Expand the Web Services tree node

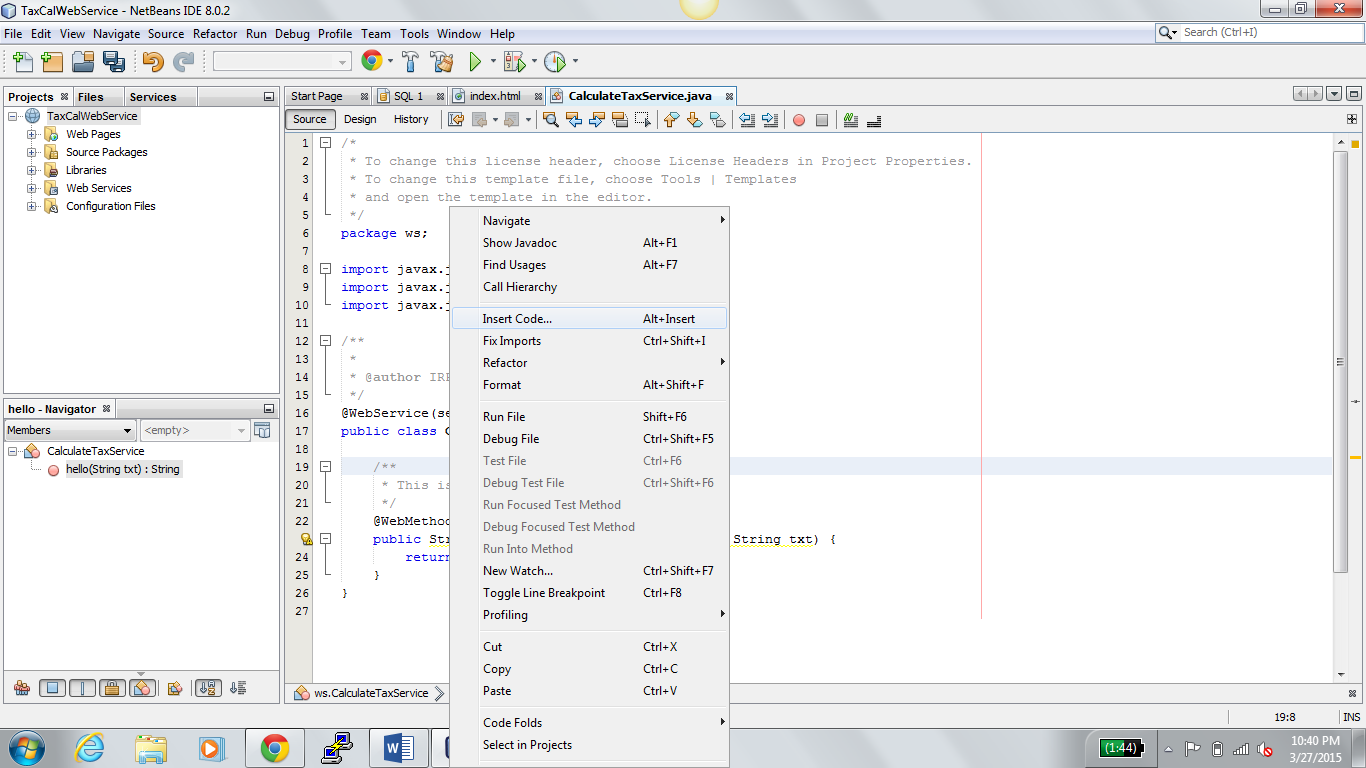[32, 188]
